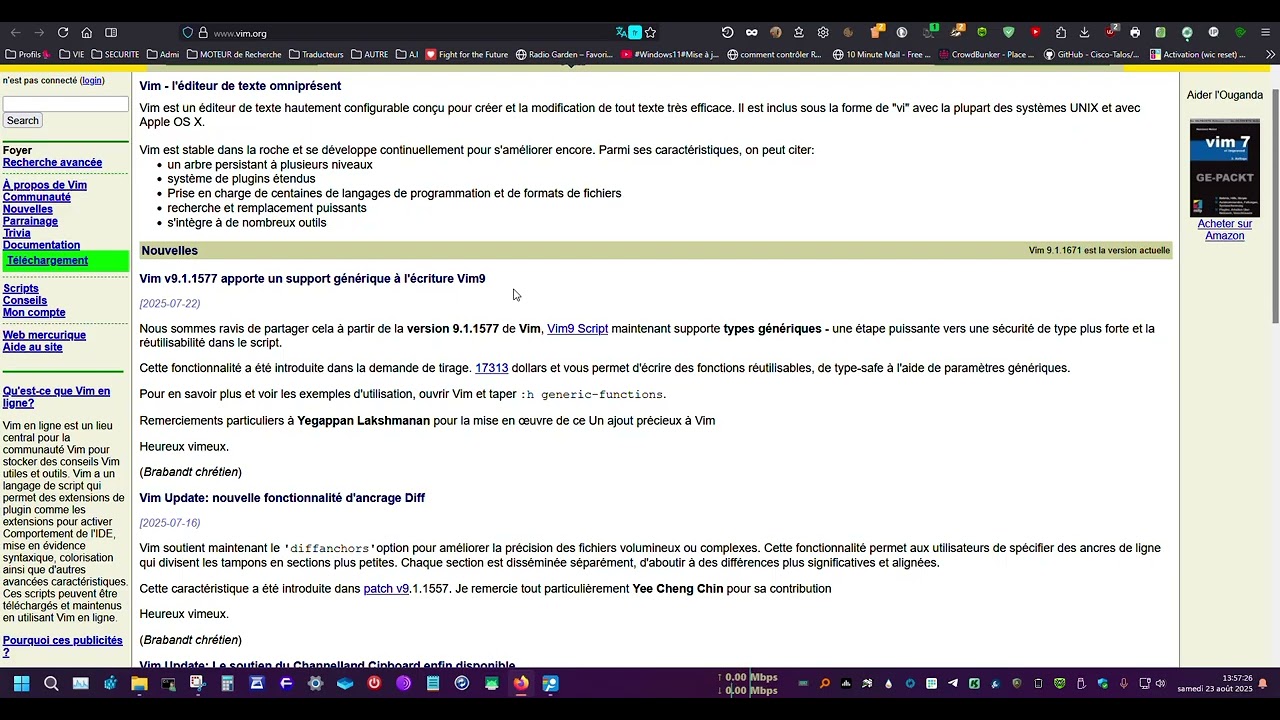Click the Tor purple onion taskbar icon
This screenshot has height=720, width=1280.
(x=403, y=684)
